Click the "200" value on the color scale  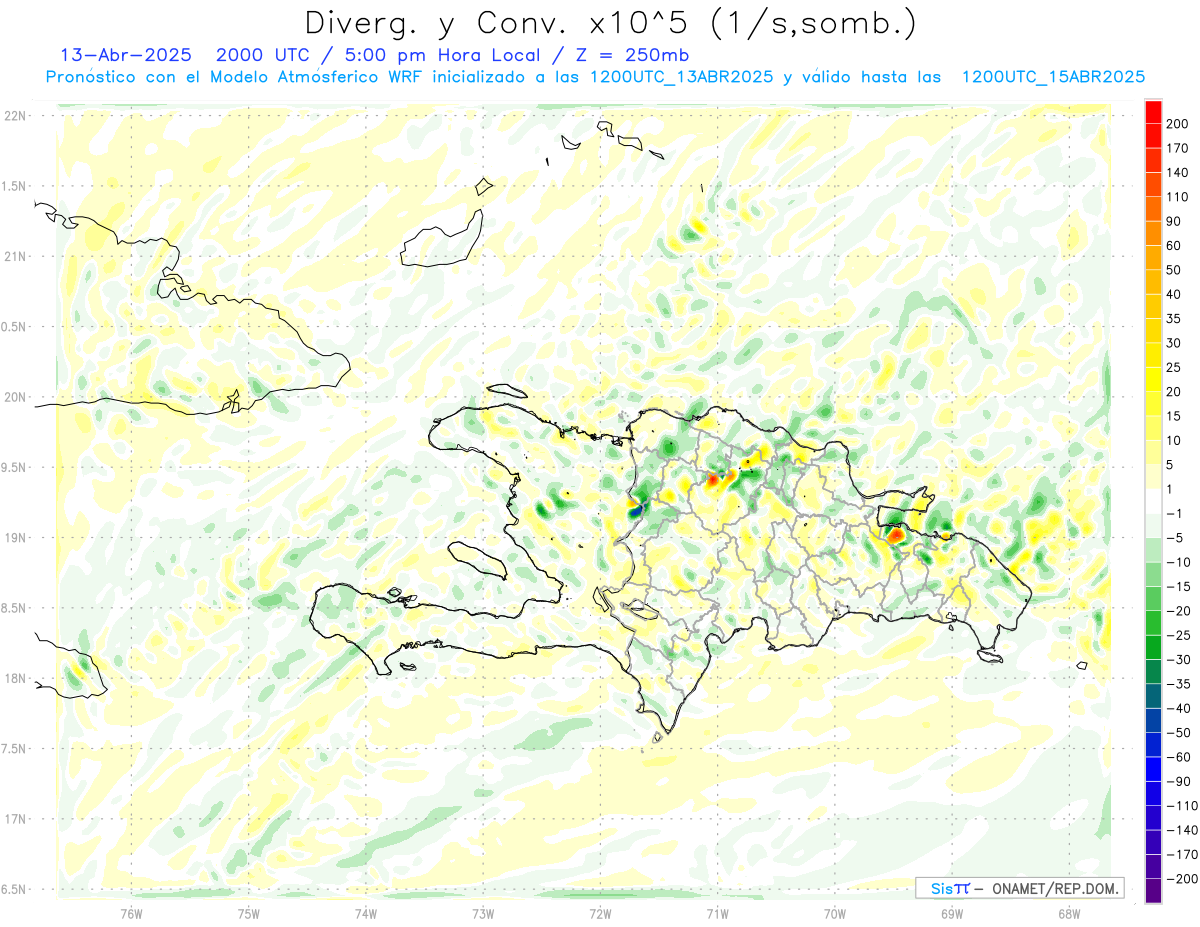(x=1179, y=124)
